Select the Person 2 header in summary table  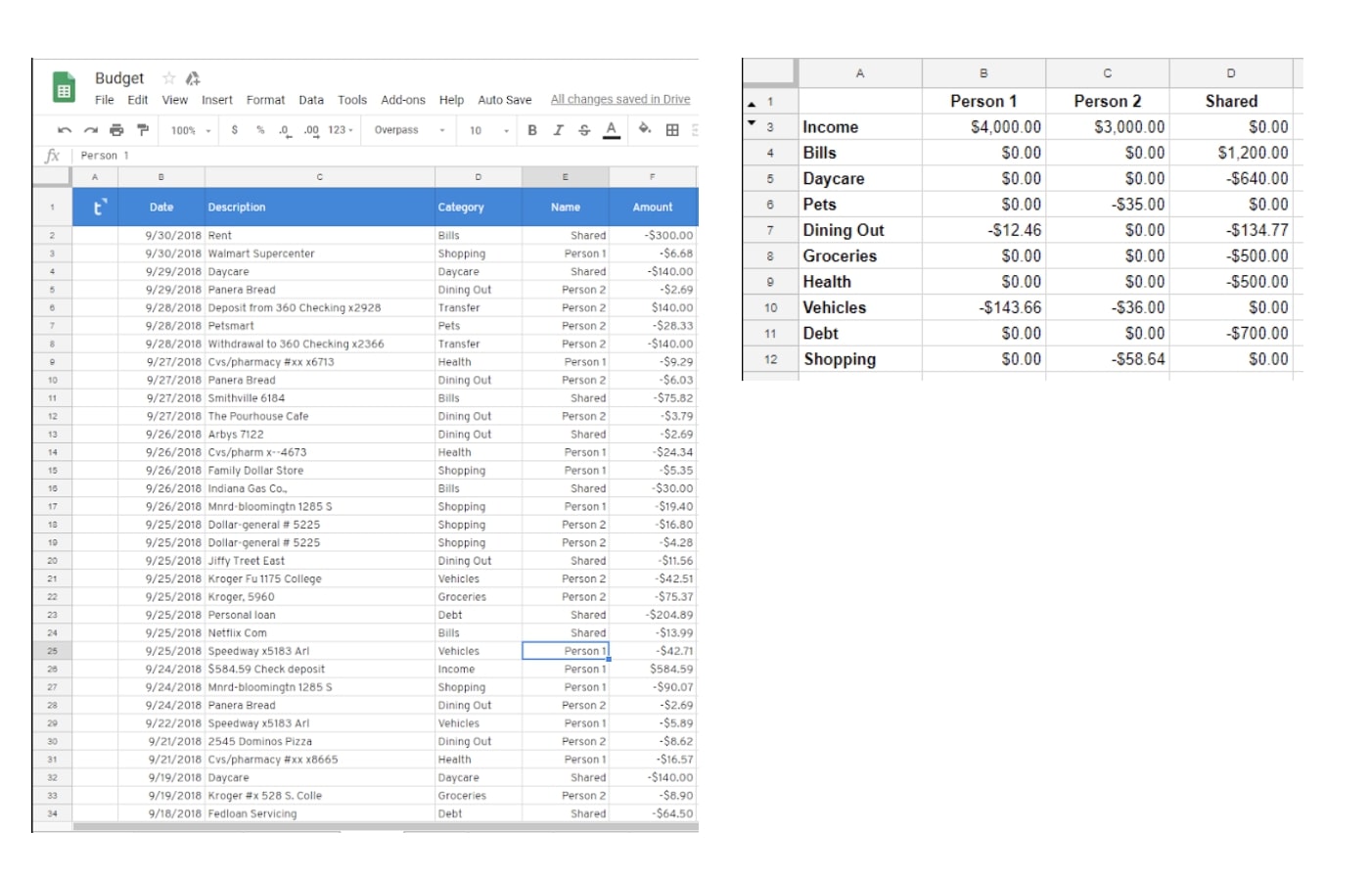coord(1107,101)
